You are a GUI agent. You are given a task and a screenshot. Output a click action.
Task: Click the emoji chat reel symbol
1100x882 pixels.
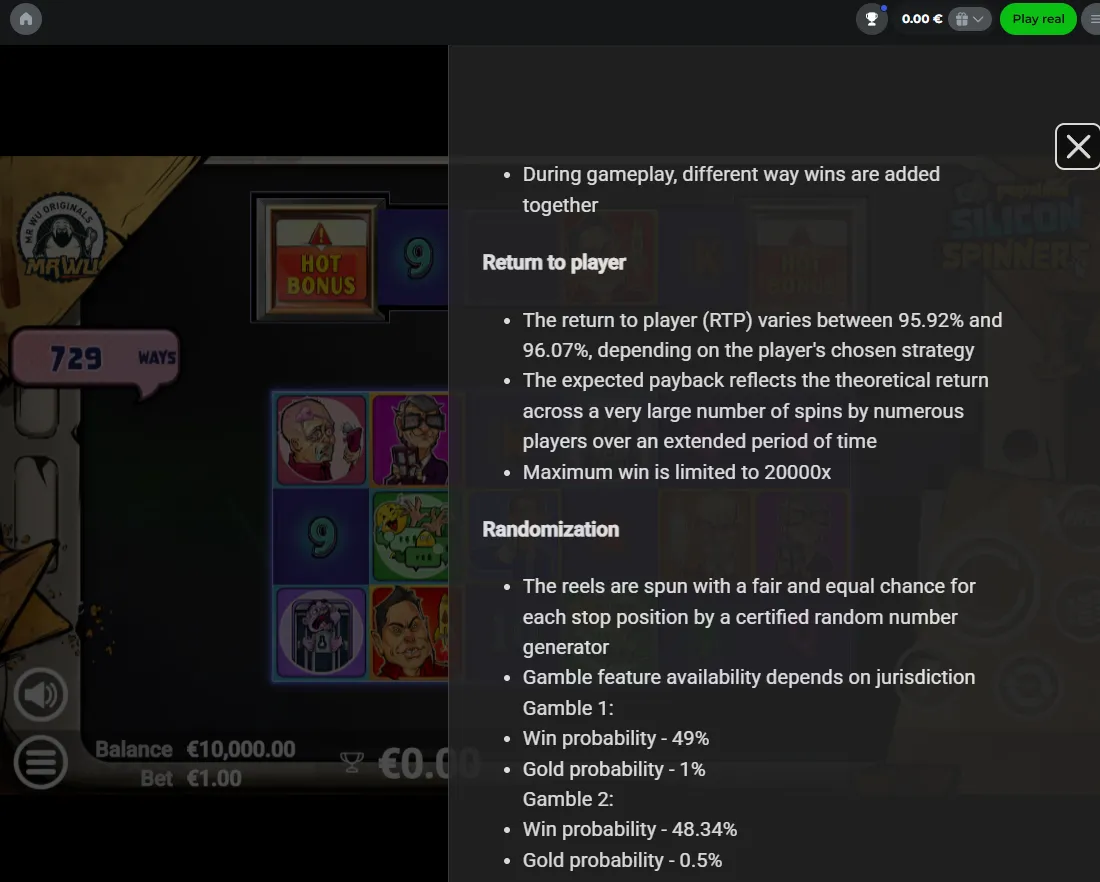pos(410,537)
